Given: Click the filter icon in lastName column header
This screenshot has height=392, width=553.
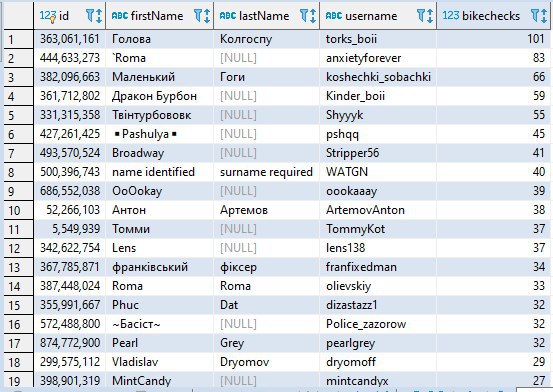Looking at the screenshot, I should 304,16.
